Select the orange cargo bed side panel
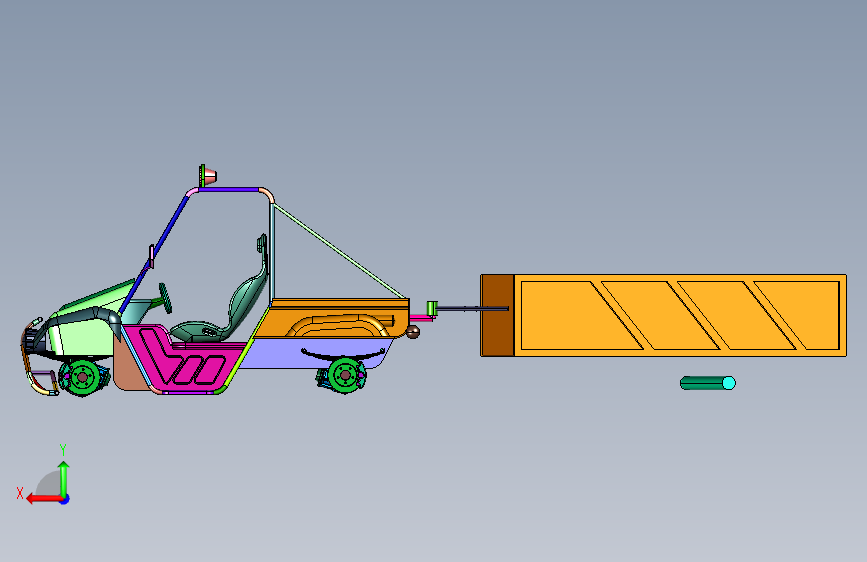This screenshot has width=867, height=562. pyautogui.click(x=332, y=319)
